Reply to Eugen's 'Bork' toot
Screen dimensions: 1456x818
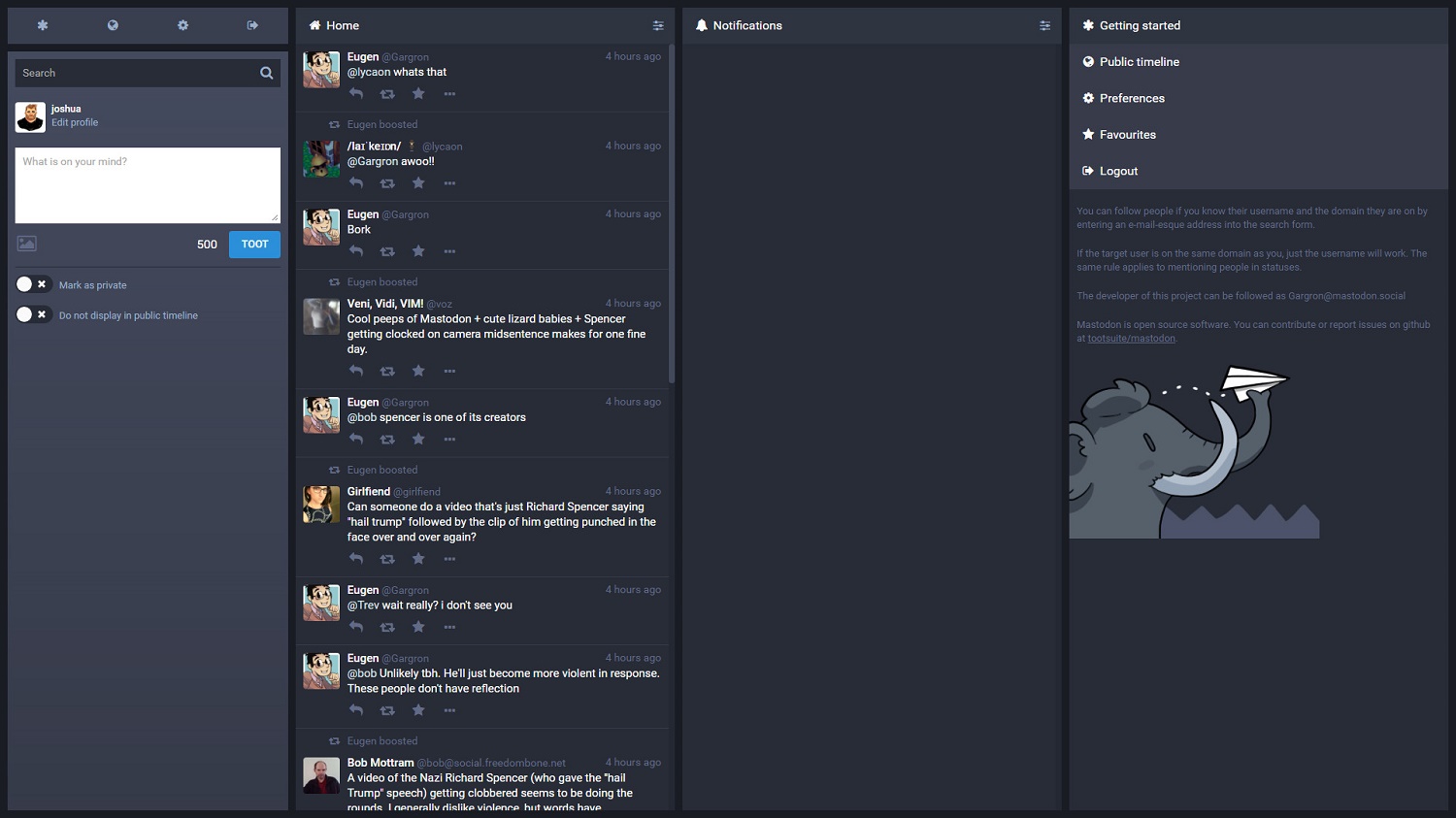pos(356,251)
